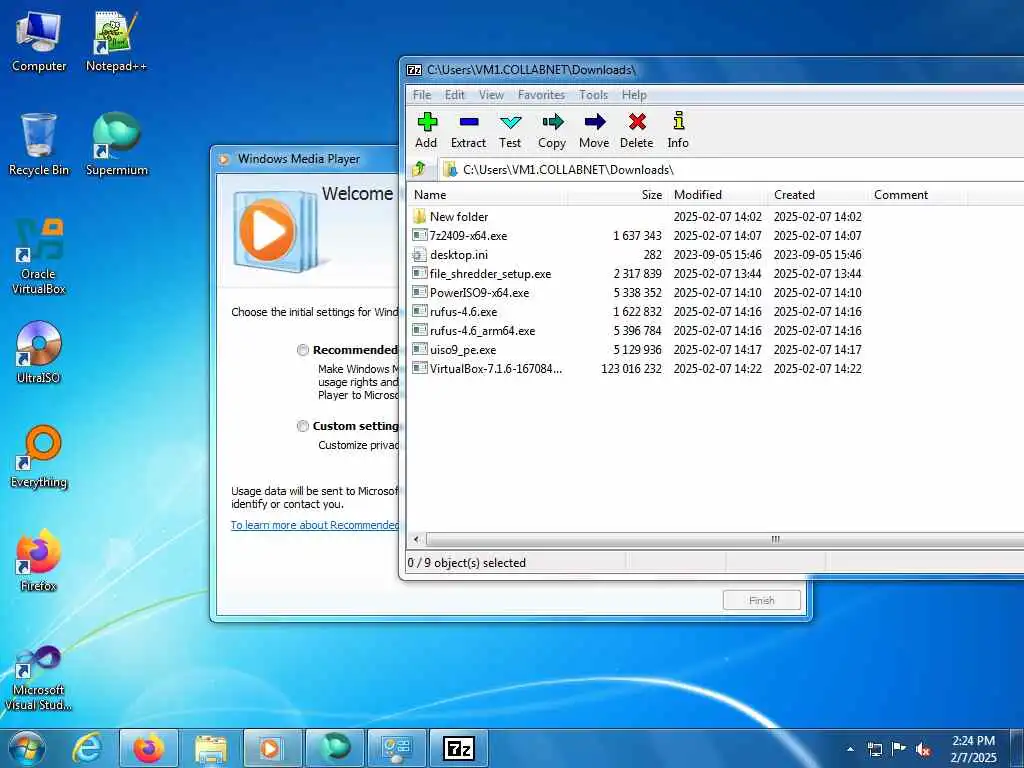1024x768 pixels.
Task: Switch to Firefox on the taskbar
Action: click(x=148, y=748)
